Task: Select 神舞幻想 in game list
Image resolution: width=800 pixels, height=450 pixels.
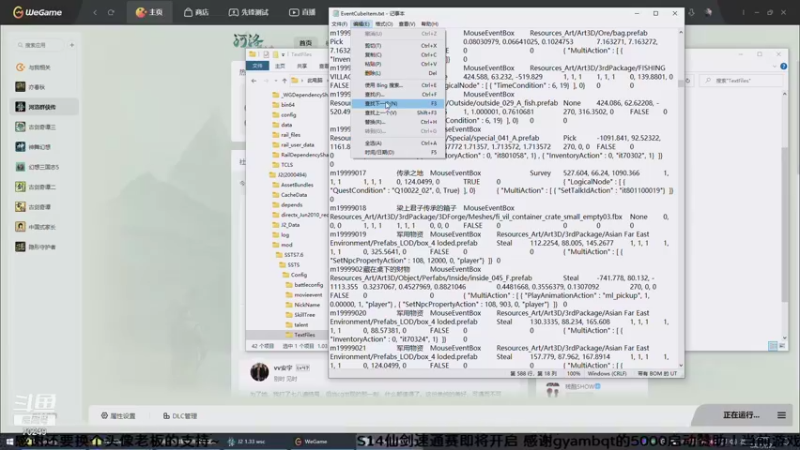Action: (34, 147)
